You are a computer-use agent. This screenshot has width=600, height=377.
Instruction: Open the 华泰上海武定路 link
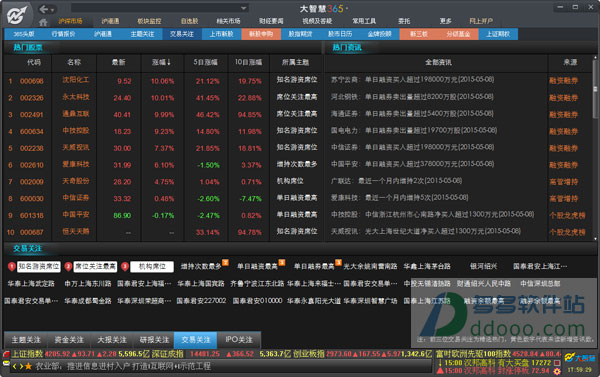point(31,284)
